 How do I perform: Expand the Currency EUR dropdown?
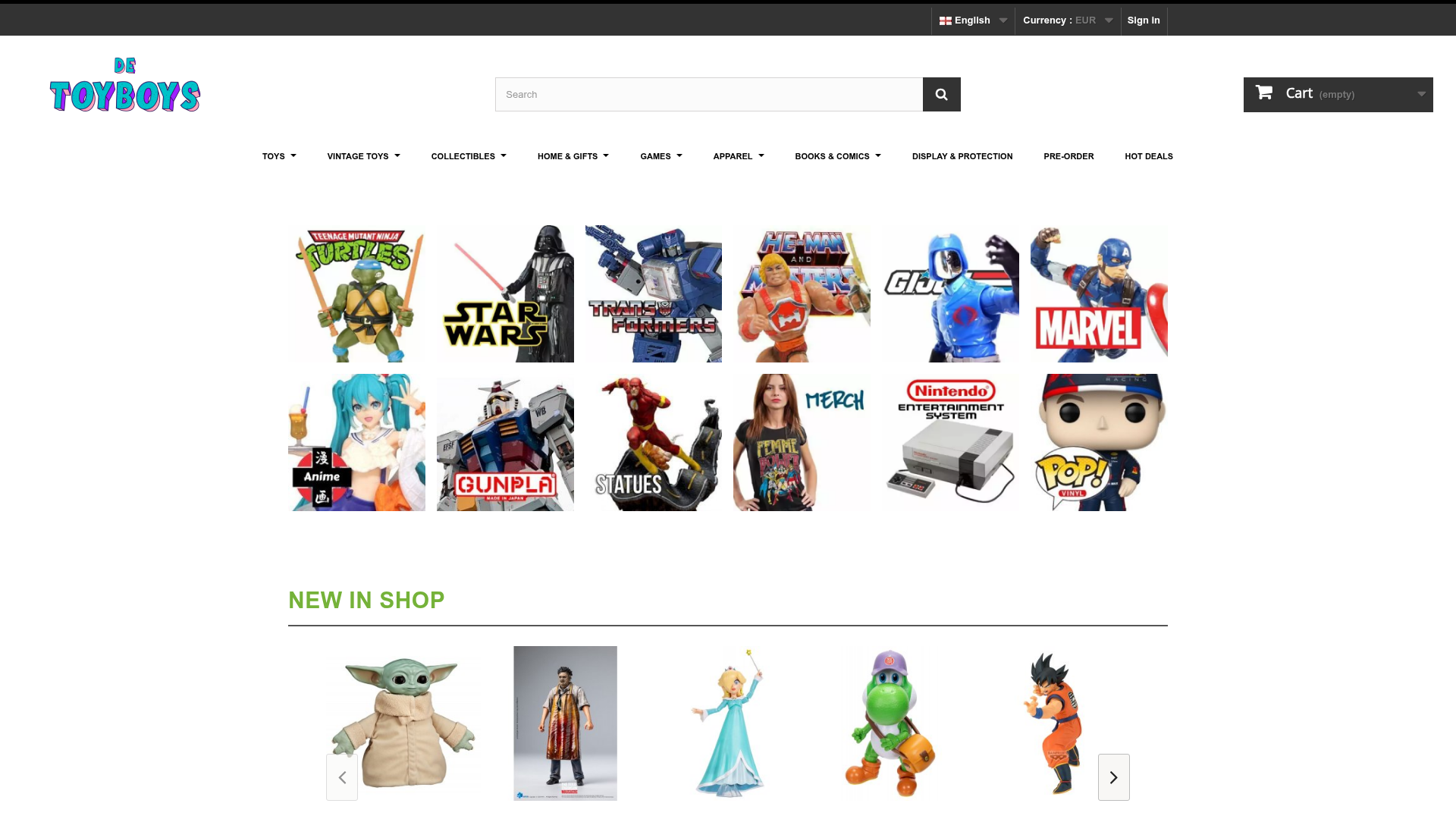tap(1068, 20)
